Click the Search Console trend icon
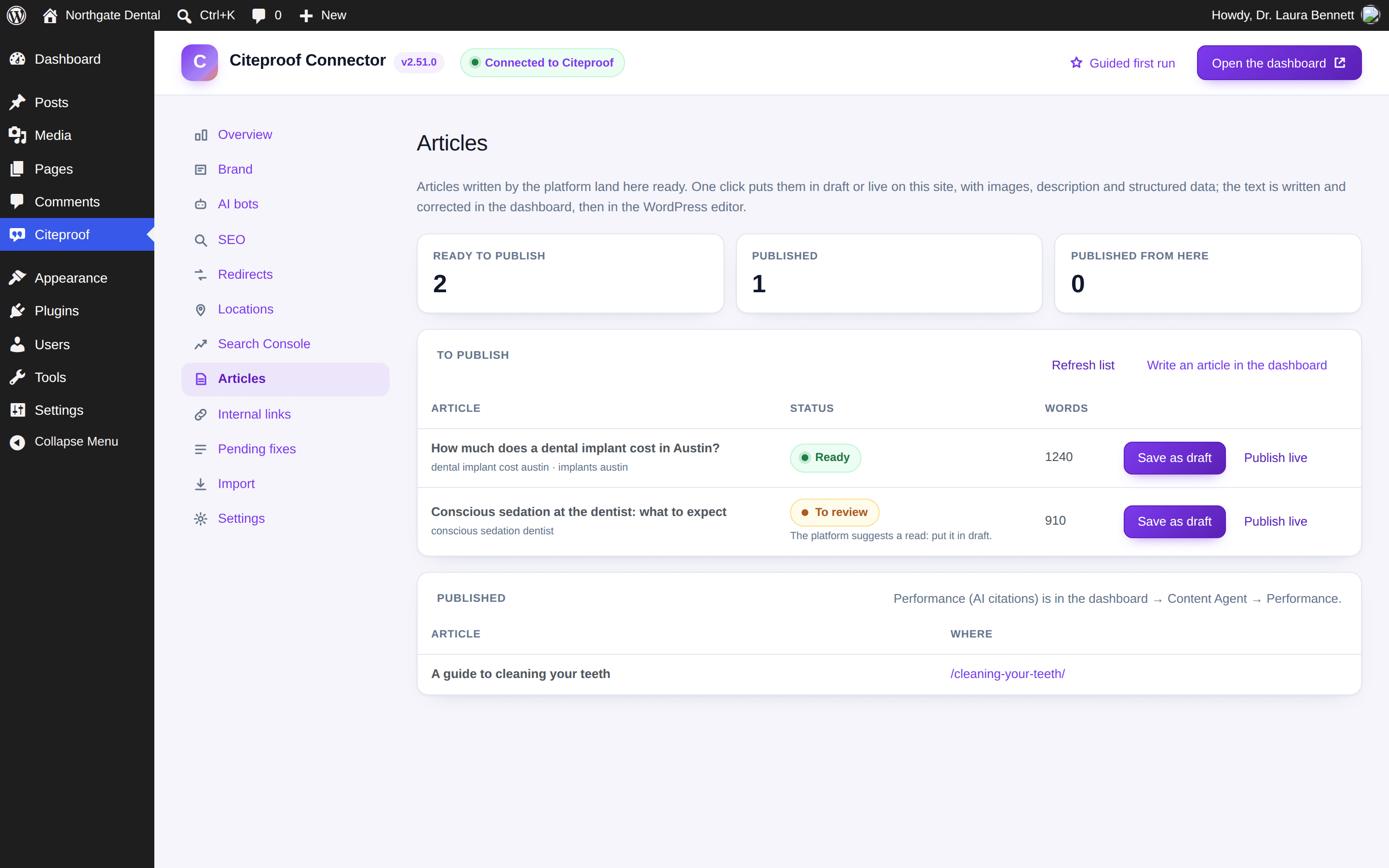Image resolution: width=1389 pixels, height=868 pixels. (200, 344)
